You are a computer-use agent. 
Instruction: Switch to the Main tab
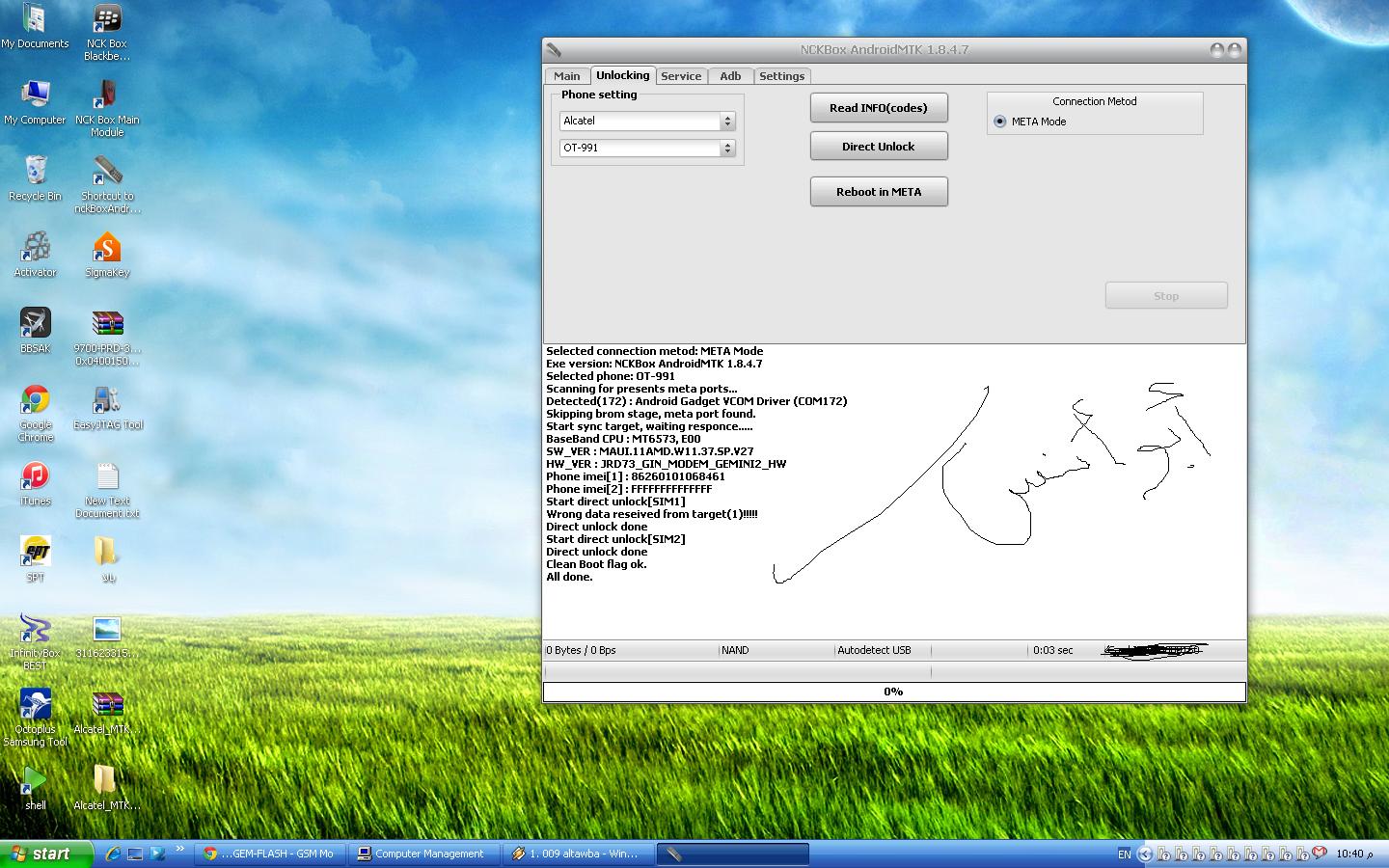(x=566, y=76)
